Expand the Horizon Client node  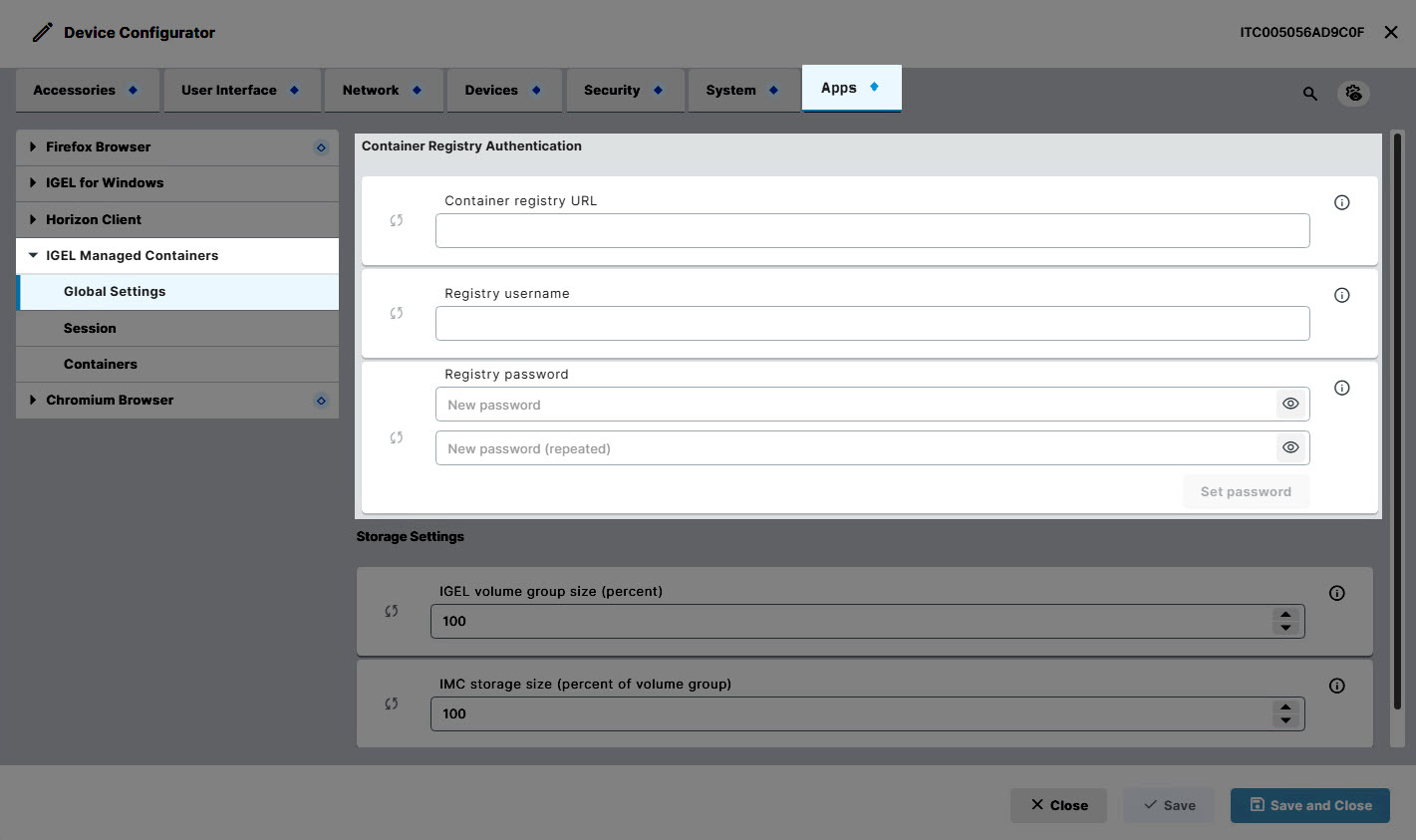click(x=33, y=219)
